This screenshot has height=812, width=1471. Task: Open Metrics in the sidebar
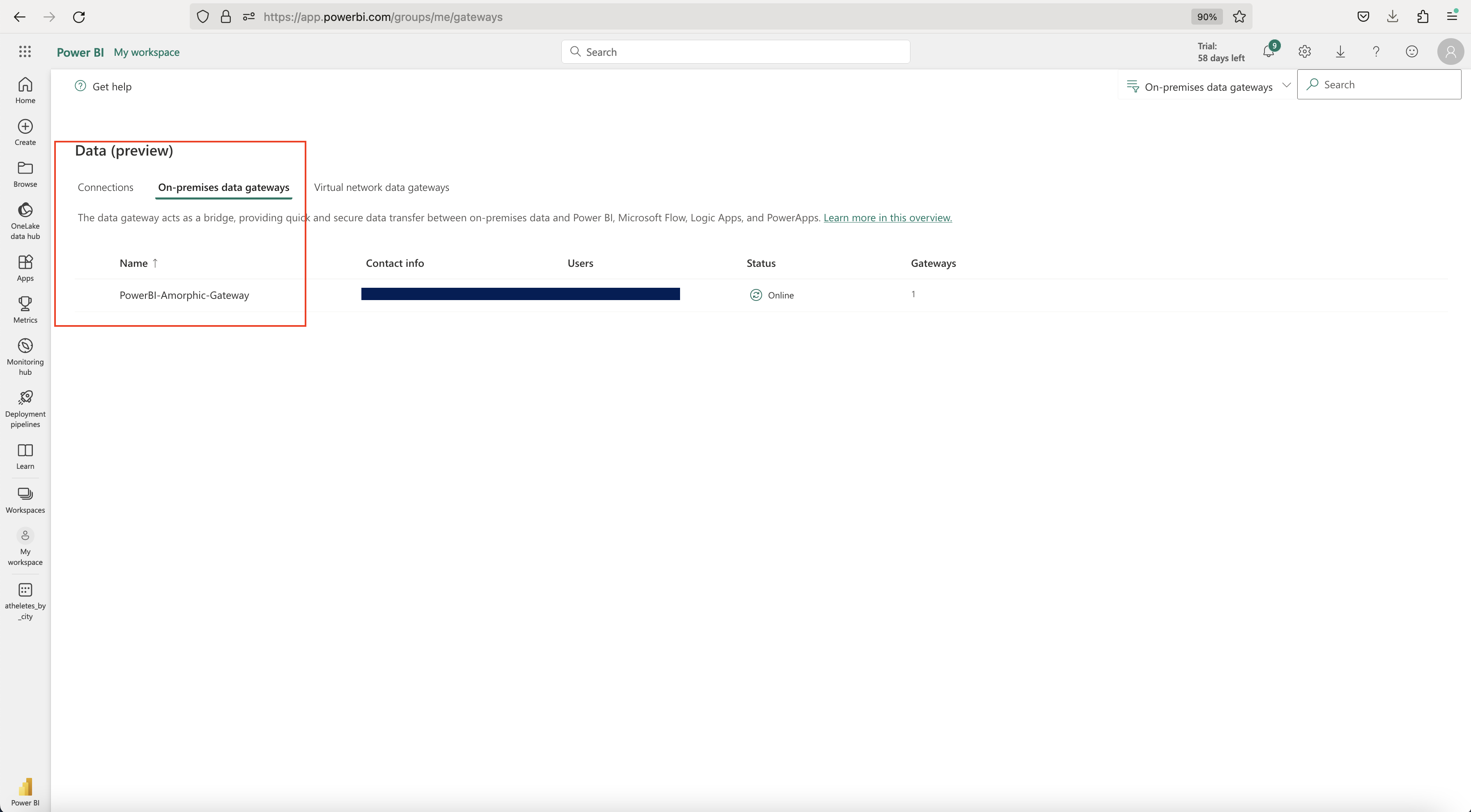pos(25,310)
